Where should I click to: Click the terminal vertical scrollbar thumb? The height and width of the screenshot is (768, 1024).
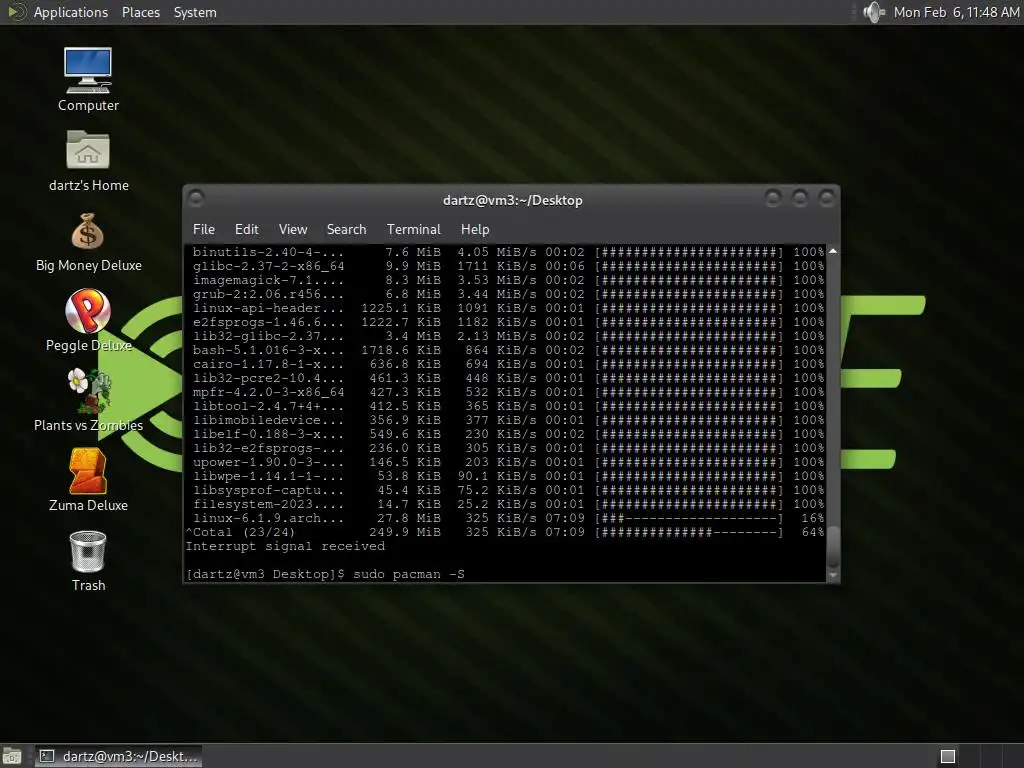click(833, 545)
